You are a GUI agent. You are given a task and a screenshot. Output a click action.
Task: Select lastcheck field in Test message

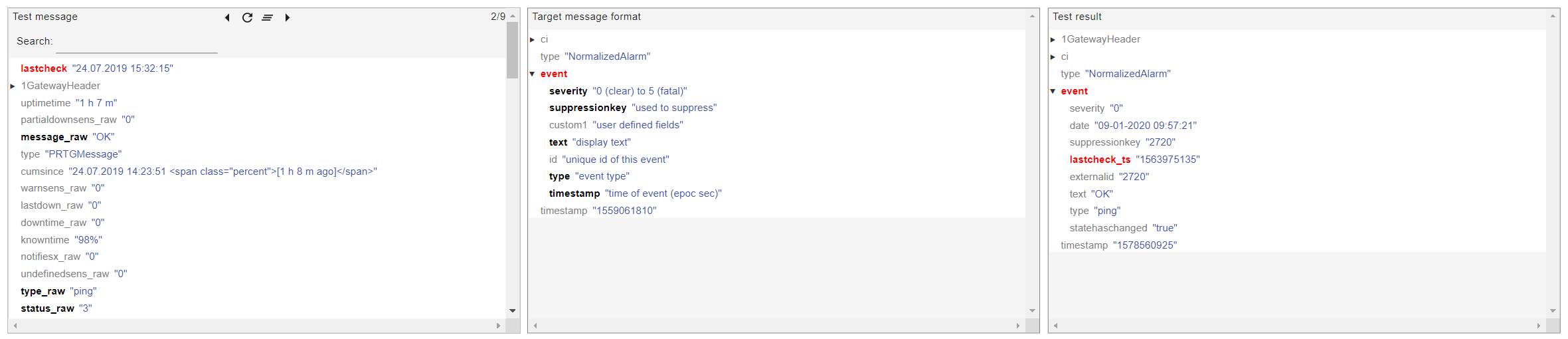[44, 68]
